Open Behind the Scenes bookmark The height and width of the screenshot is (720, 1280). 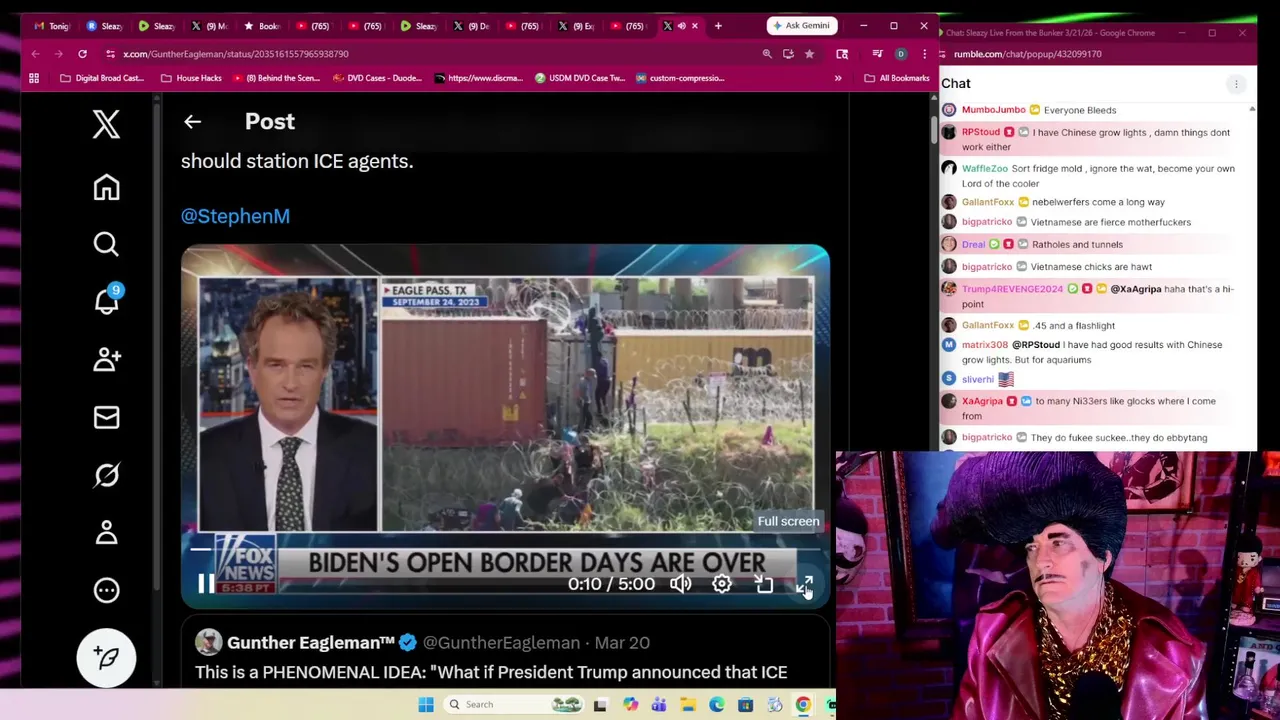point(276,78)
